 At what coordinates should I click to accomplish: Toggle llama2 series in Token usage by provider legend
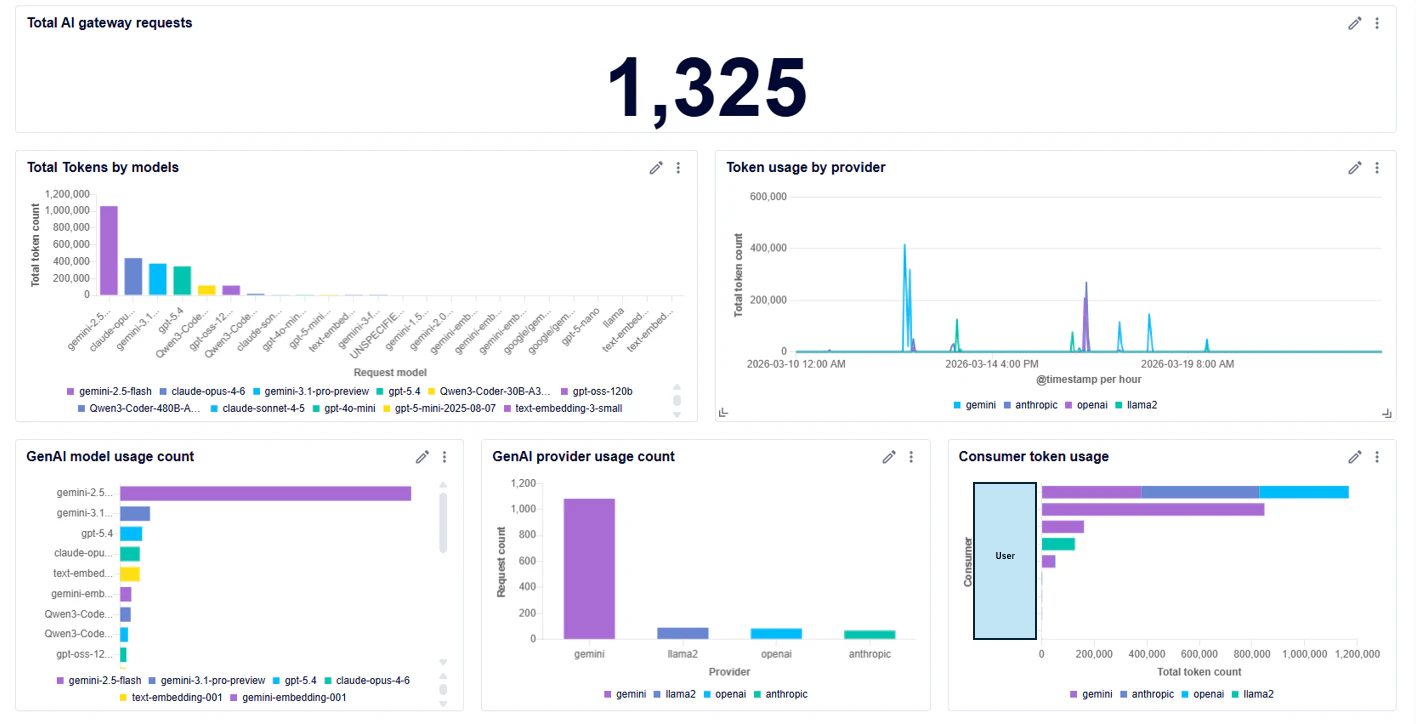tap(1136, 405)
